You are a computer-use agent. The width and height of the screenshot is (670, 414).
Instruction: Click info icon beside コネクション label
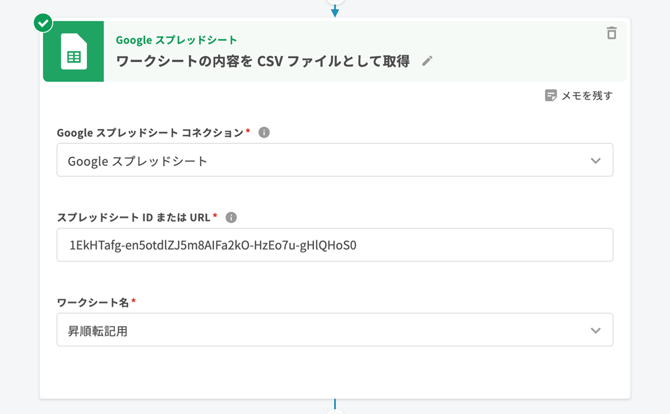click(x=264, y=132)
